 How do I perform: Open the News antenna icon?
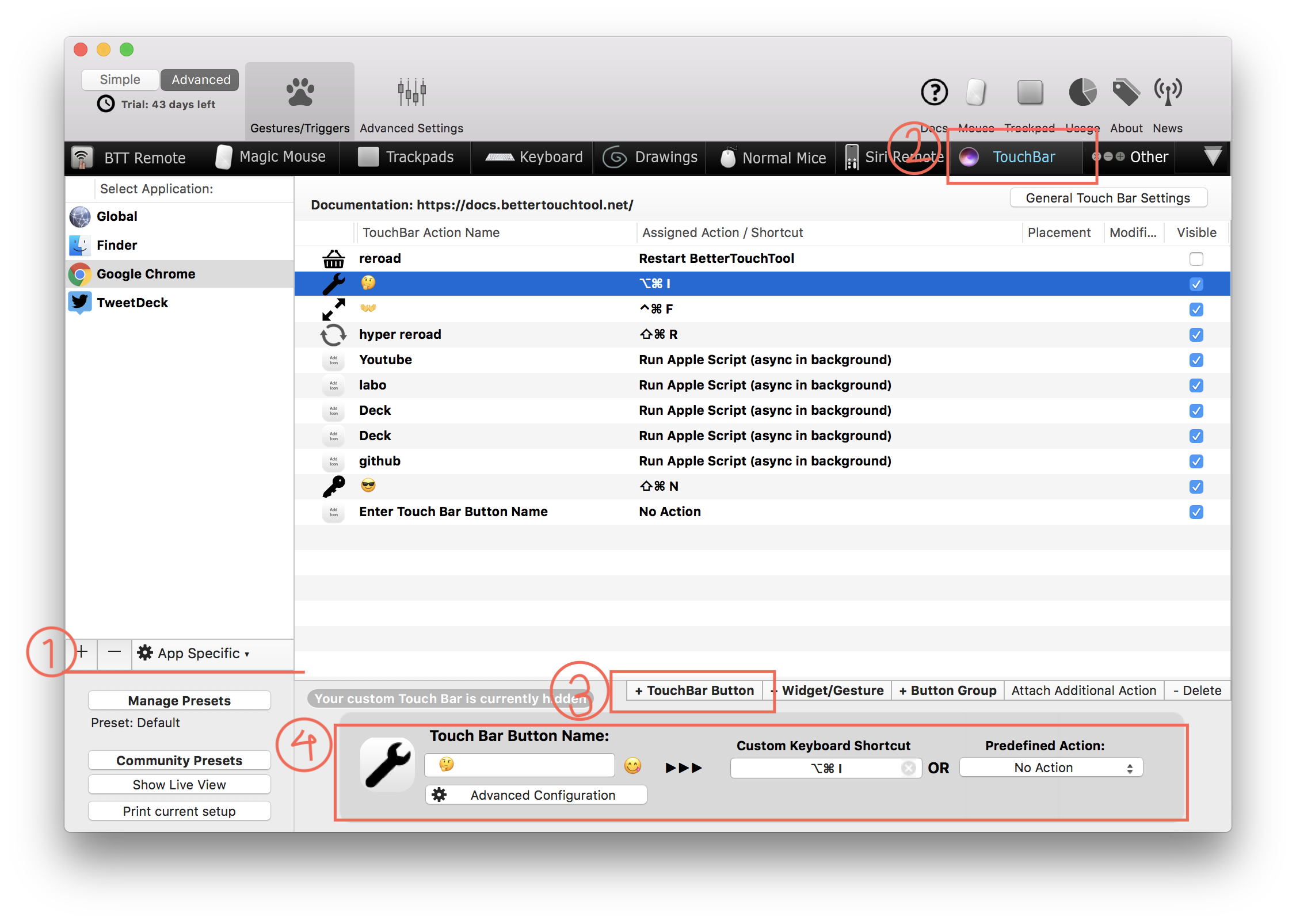tap(1168, 92)
